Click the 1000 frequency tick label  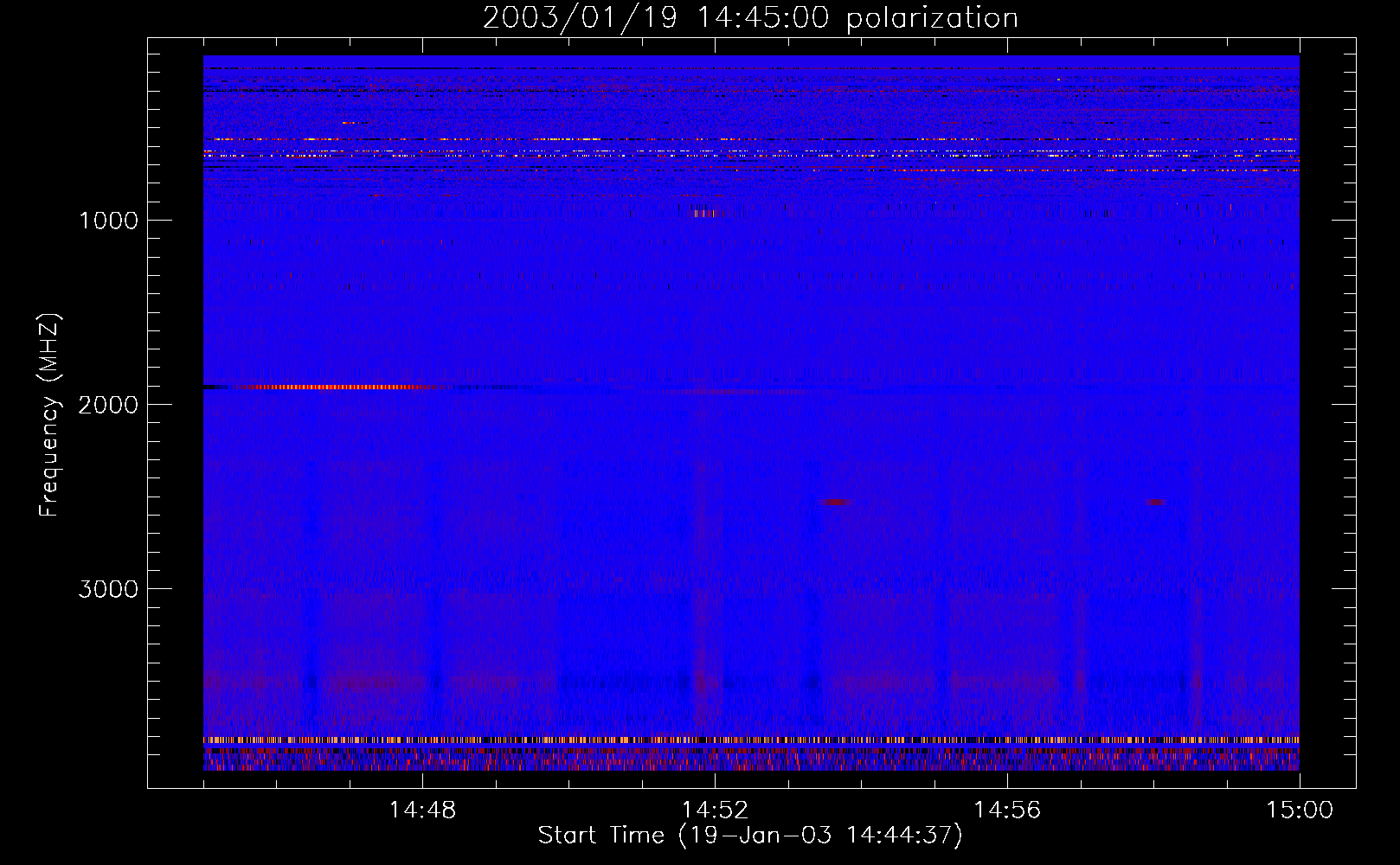(108, 221)
